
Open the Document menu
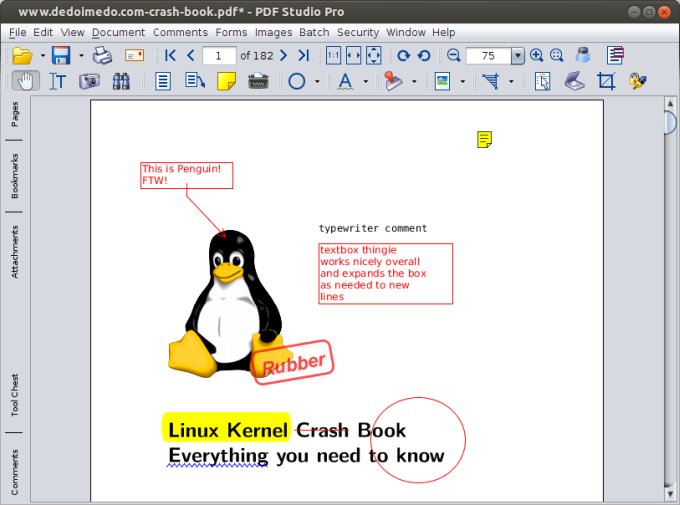[x=118, y=33]
